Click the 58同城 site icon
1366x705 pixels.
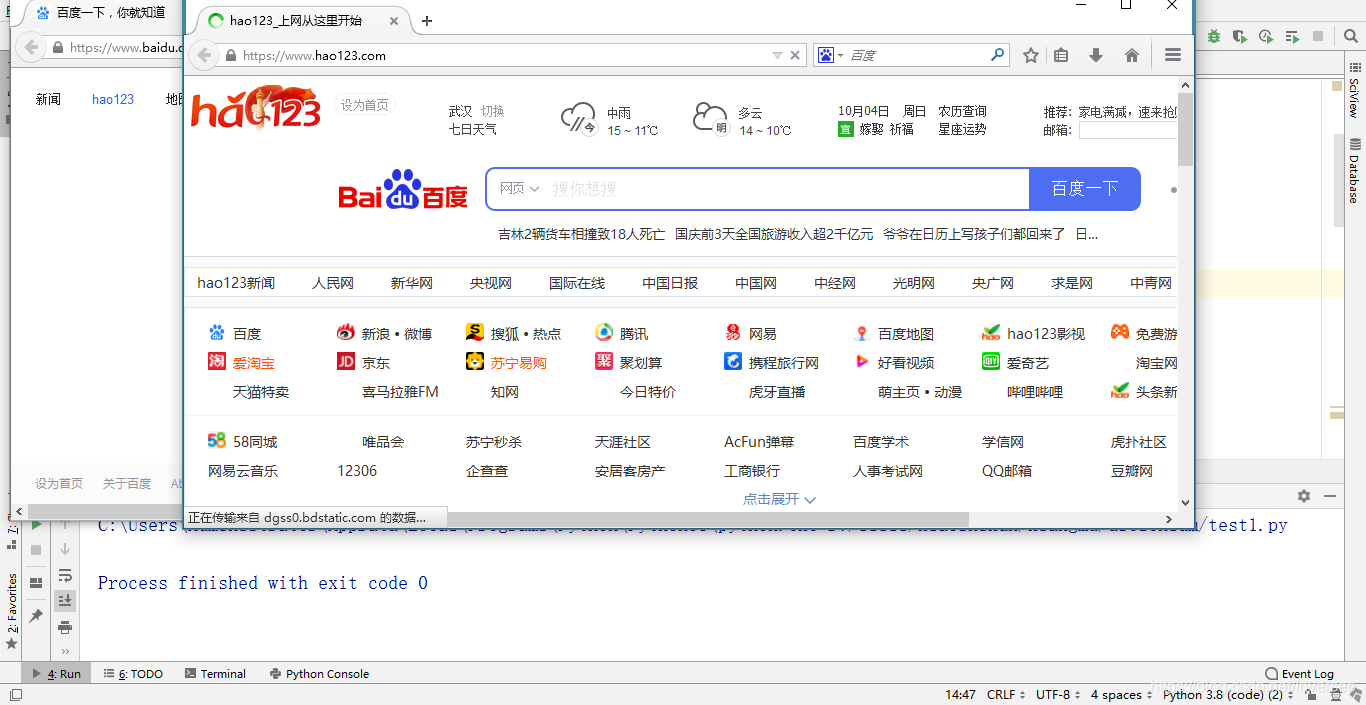pyautogui.click(x=217, y=441)
